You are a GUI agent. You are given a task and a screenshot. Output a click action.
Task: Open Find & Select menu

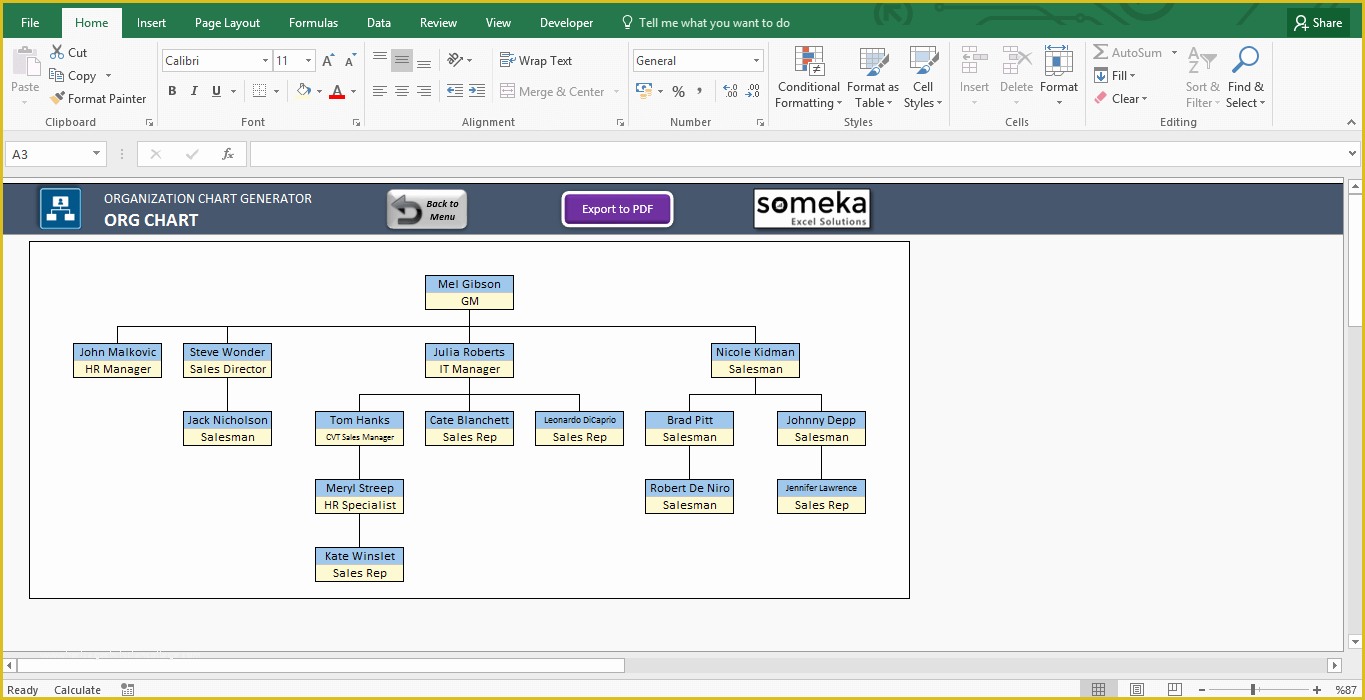[1246, 78]
